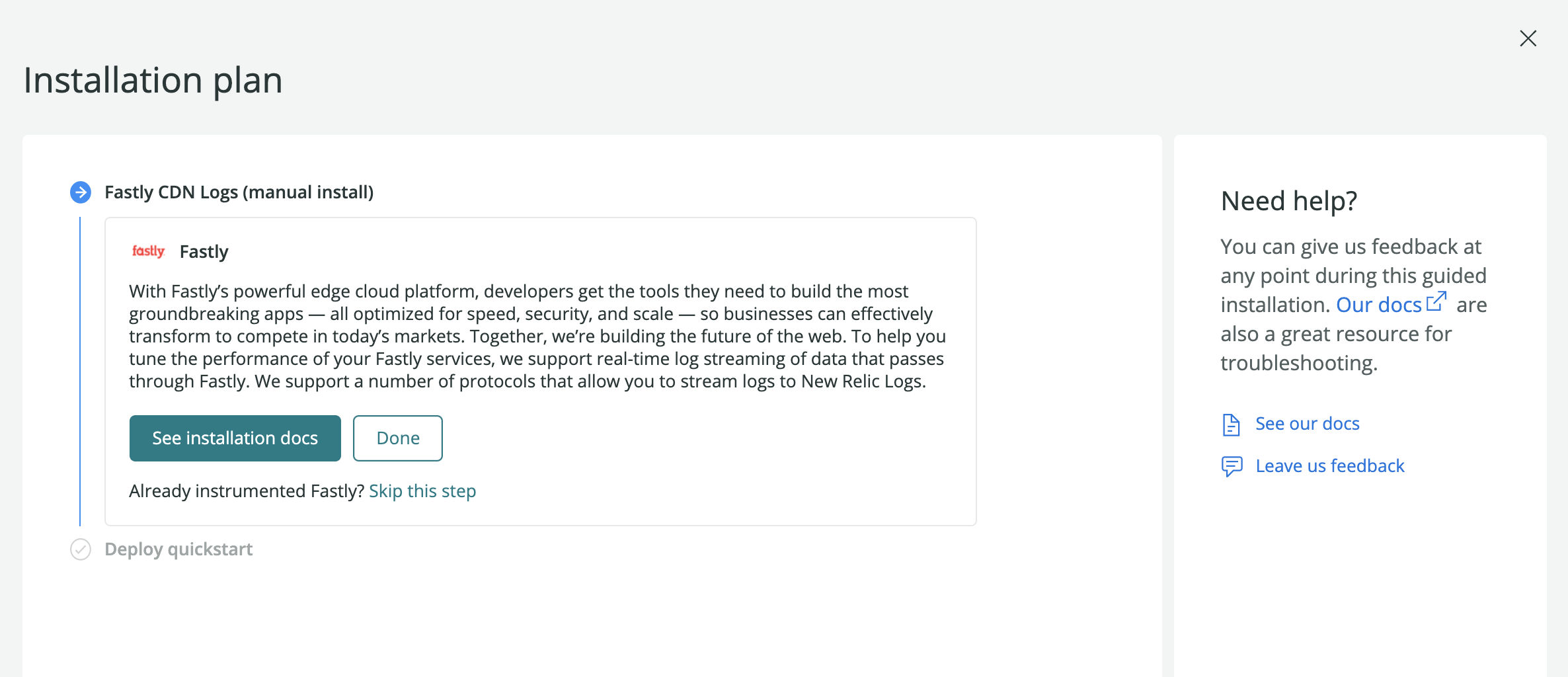This screenshot has width=1568, height=677.
Task: Click the document icon next to See our docs
Action: pos(1232,425)
